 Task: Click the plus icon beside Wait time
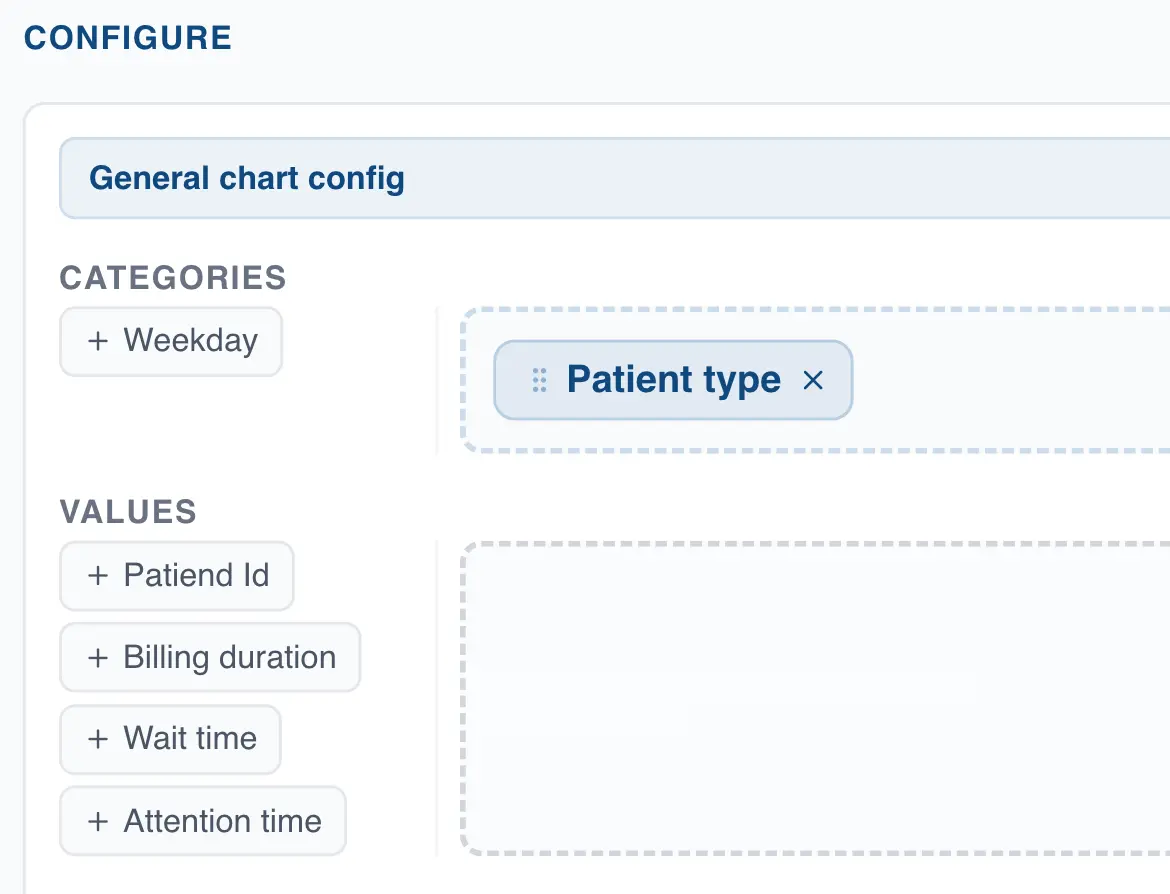97,739
